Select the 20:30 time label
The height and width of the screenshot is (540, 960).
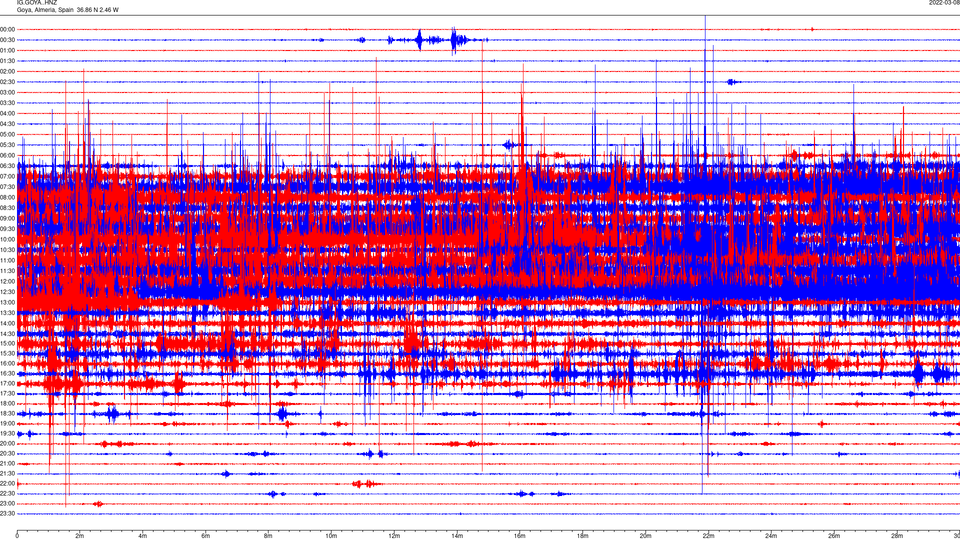point(7,453)
